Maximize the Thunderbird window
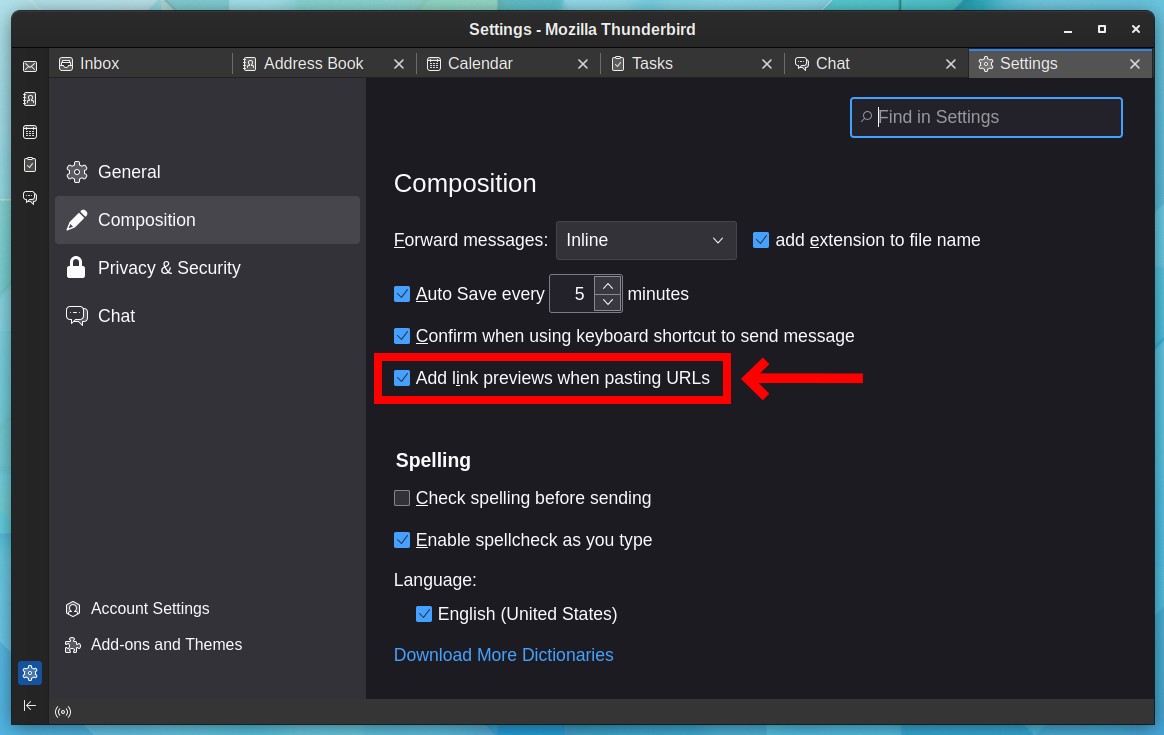Screen dimensions: 1164x735 1102,30
